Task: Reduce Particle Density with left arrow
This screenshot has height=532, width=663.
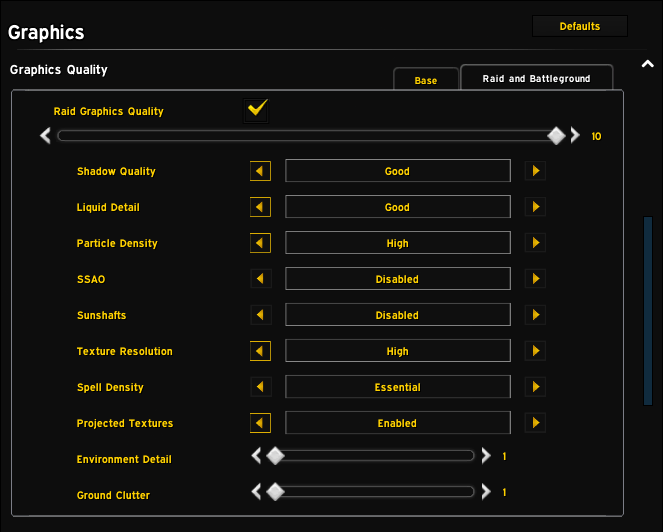Action: [260, 243]
